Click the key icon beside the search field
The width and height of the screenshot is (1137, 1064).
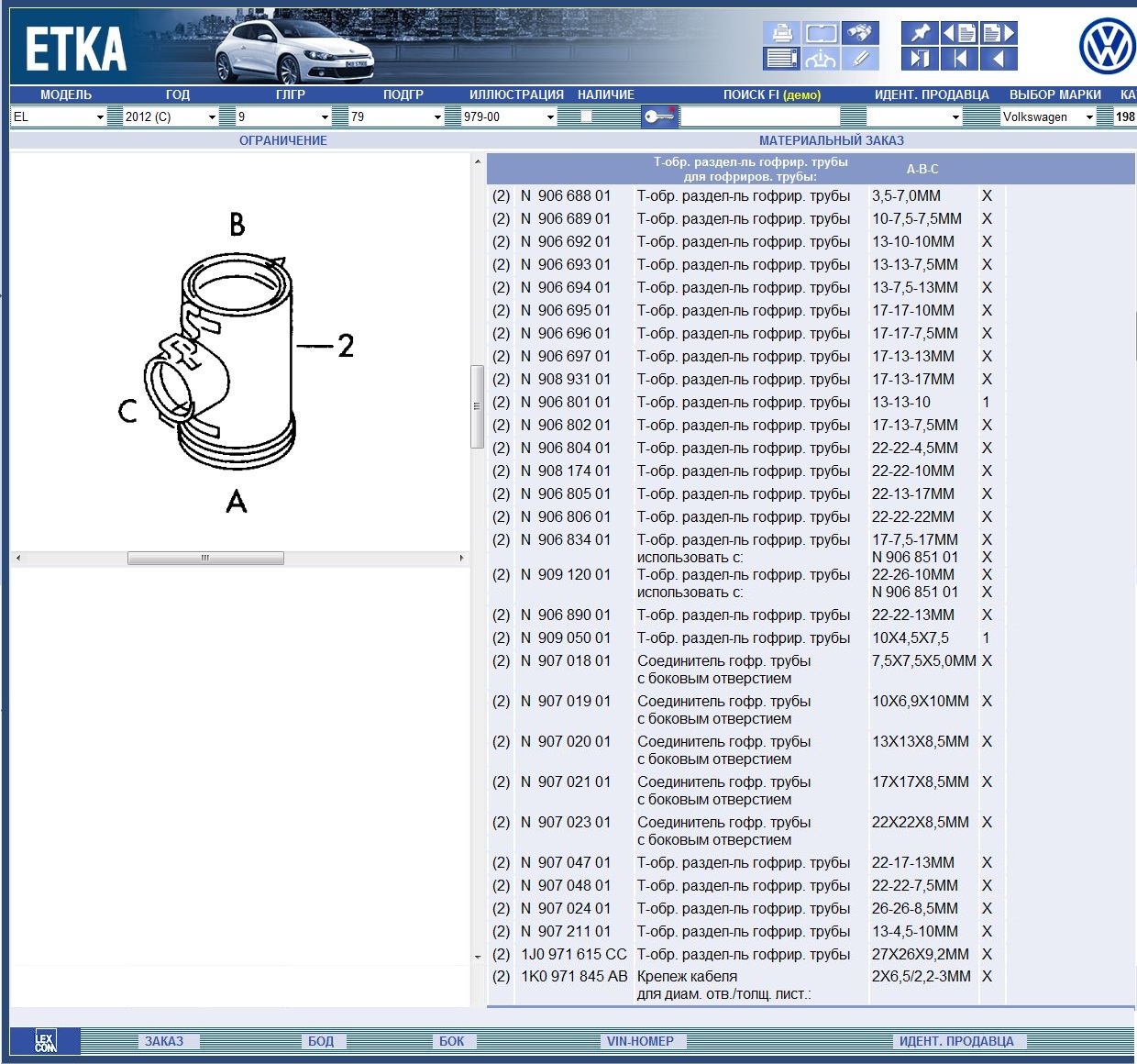658,116
